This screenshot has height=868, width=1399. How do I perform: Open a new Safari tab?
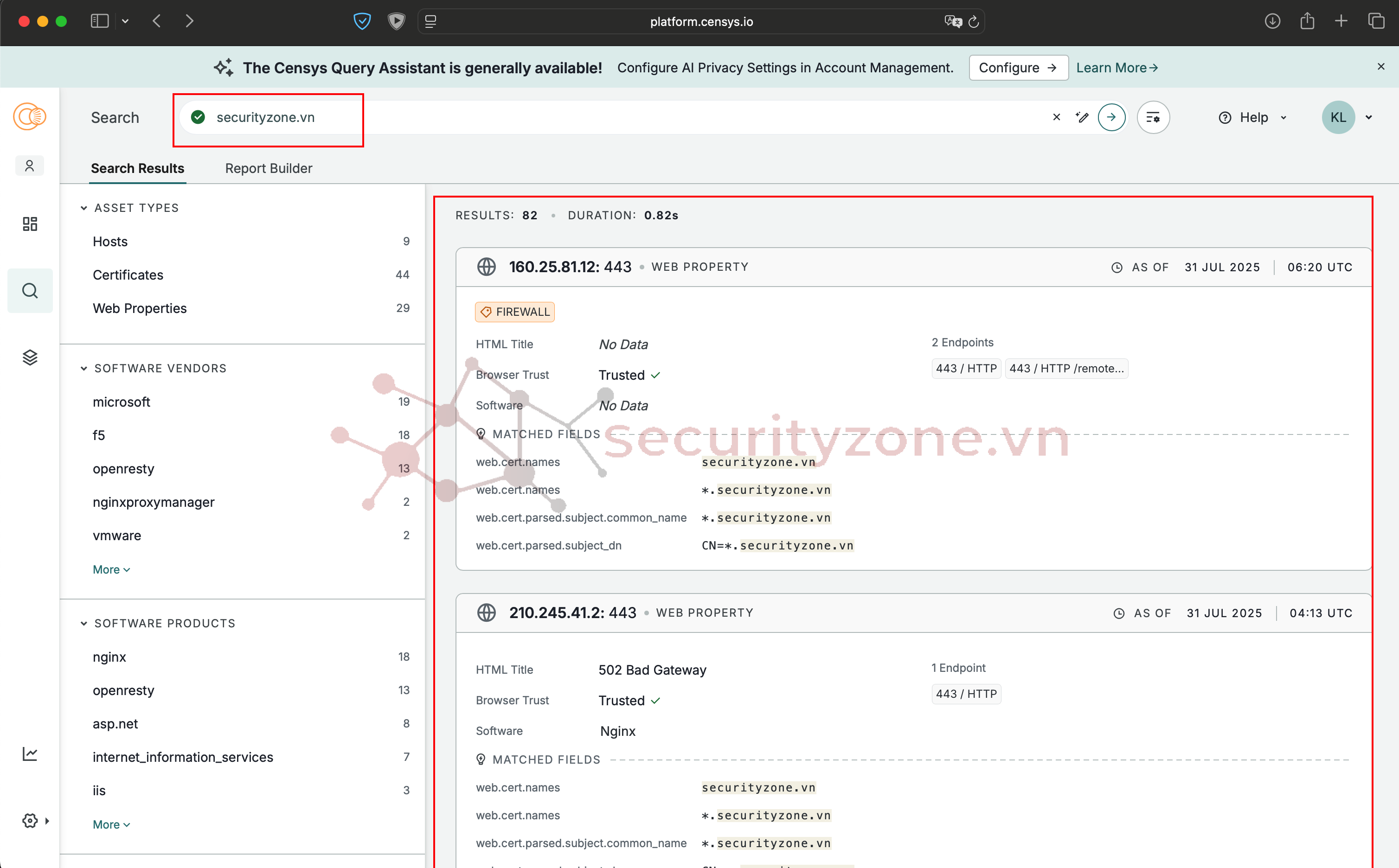1341,21
